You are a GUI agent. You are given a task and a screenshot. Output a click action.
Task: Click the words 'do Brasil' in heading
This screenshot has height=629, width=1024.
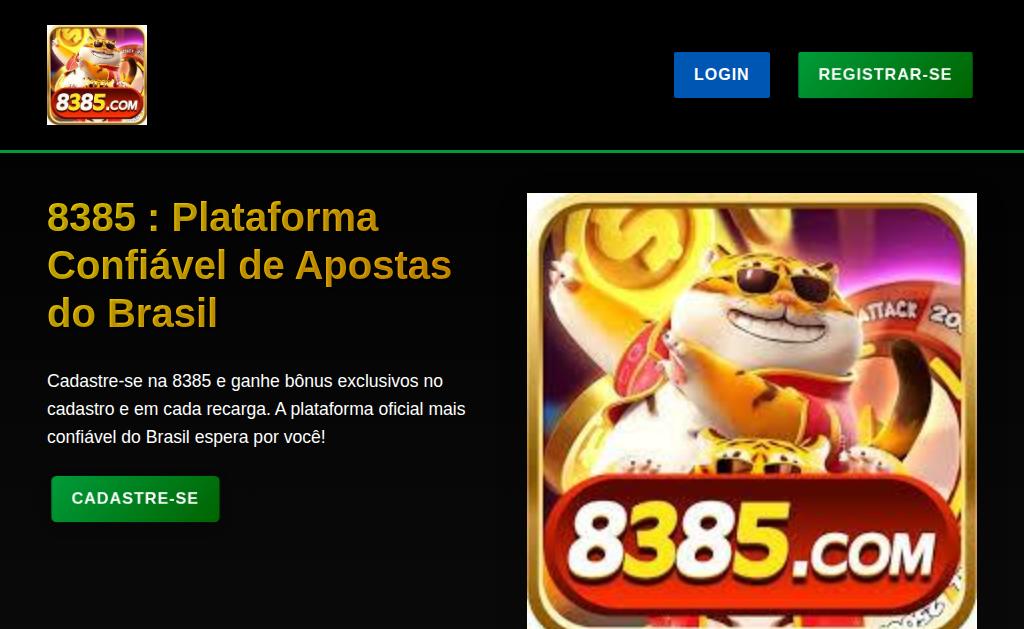(x=132, y=313)
